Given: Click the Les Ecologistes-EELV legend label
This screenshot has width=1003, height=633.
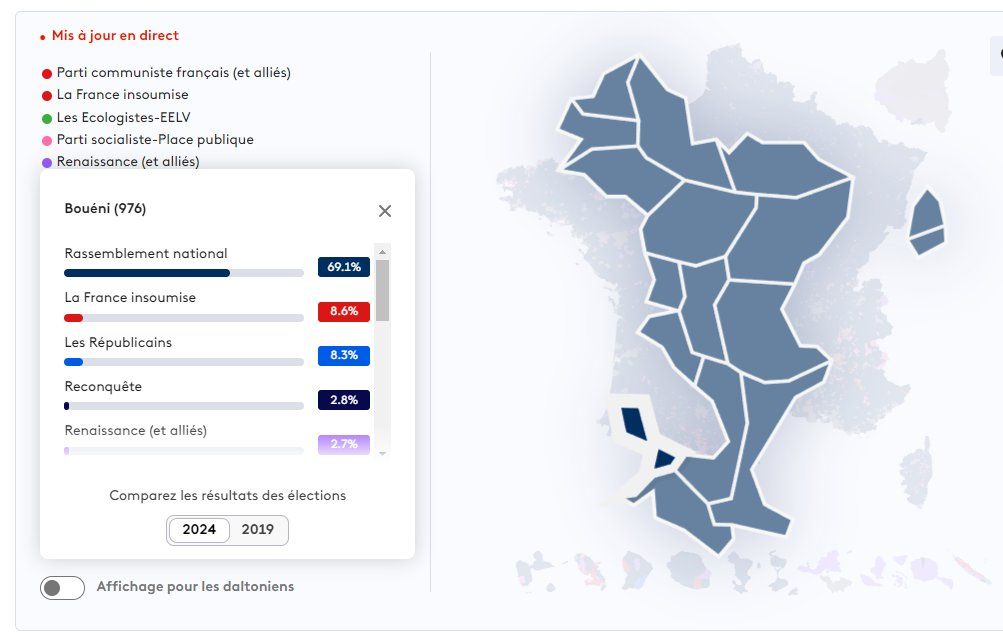Looking at the screenshot, I should [x=123, y=117].
